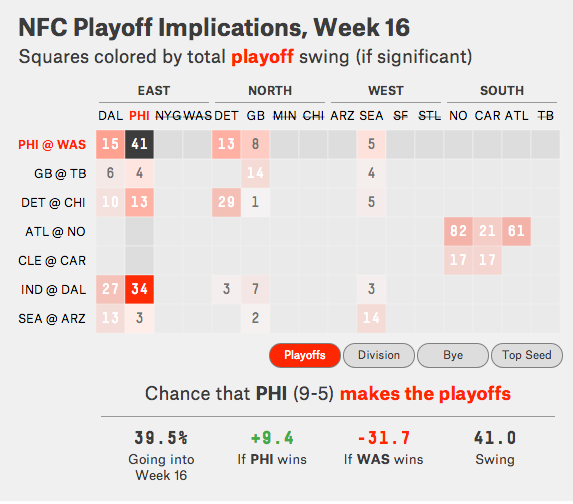The height and width of the screenshot is (504, 573).
Task: Click the DAL team column header
Action: click(110, 116)
